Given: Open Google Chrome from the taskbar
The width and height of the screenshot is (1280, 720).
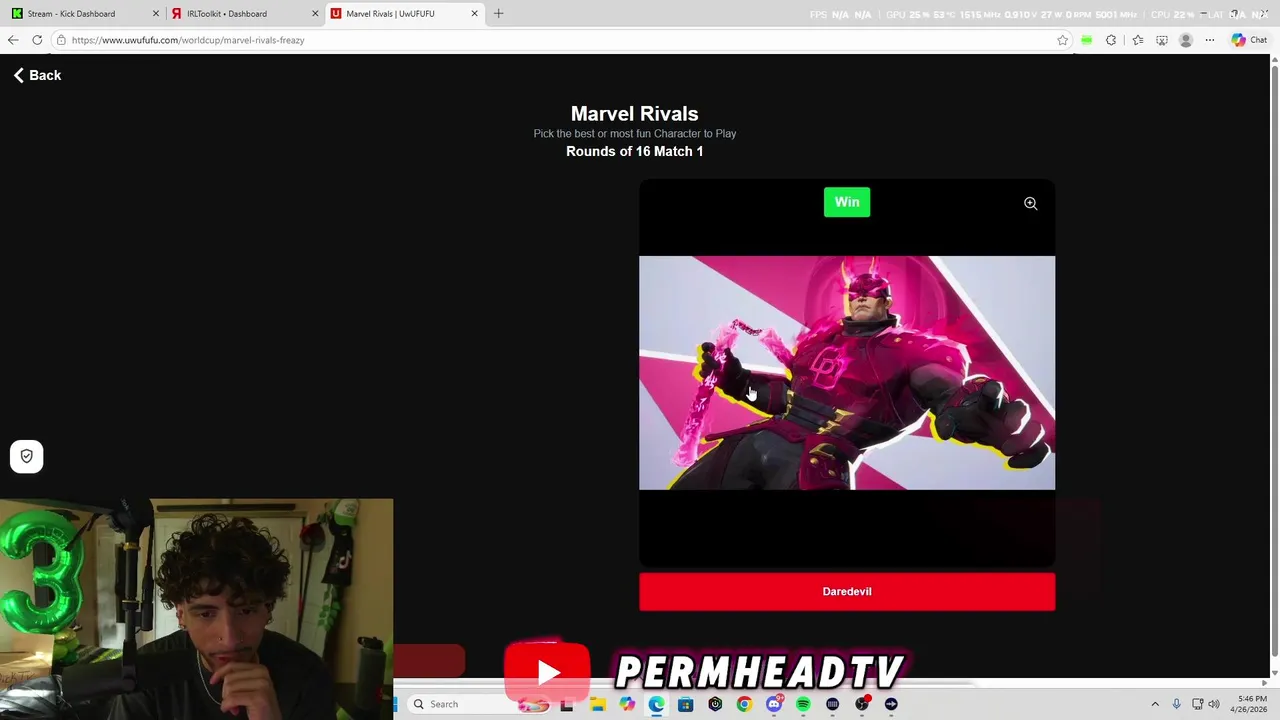Looking at the screenshot, I should point(744,704).
